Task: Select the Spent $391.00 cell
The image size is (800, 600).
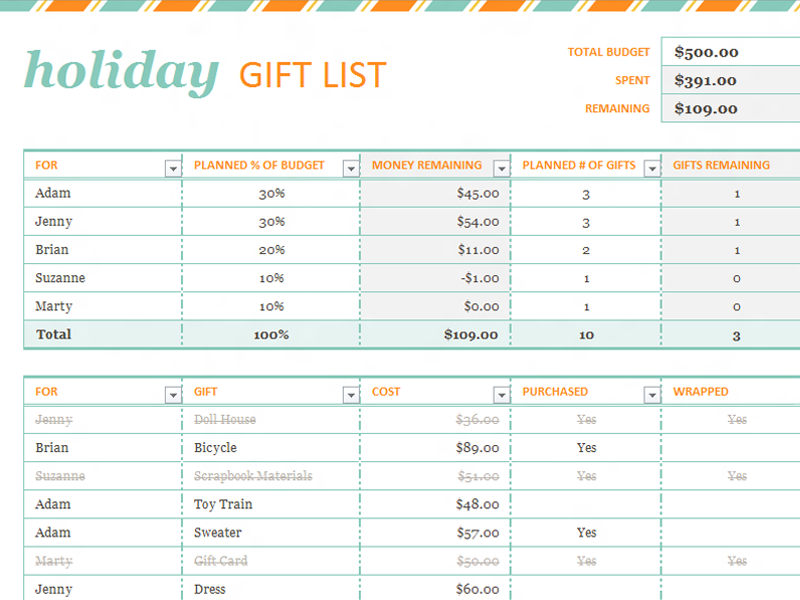Action: pos(731,80)
